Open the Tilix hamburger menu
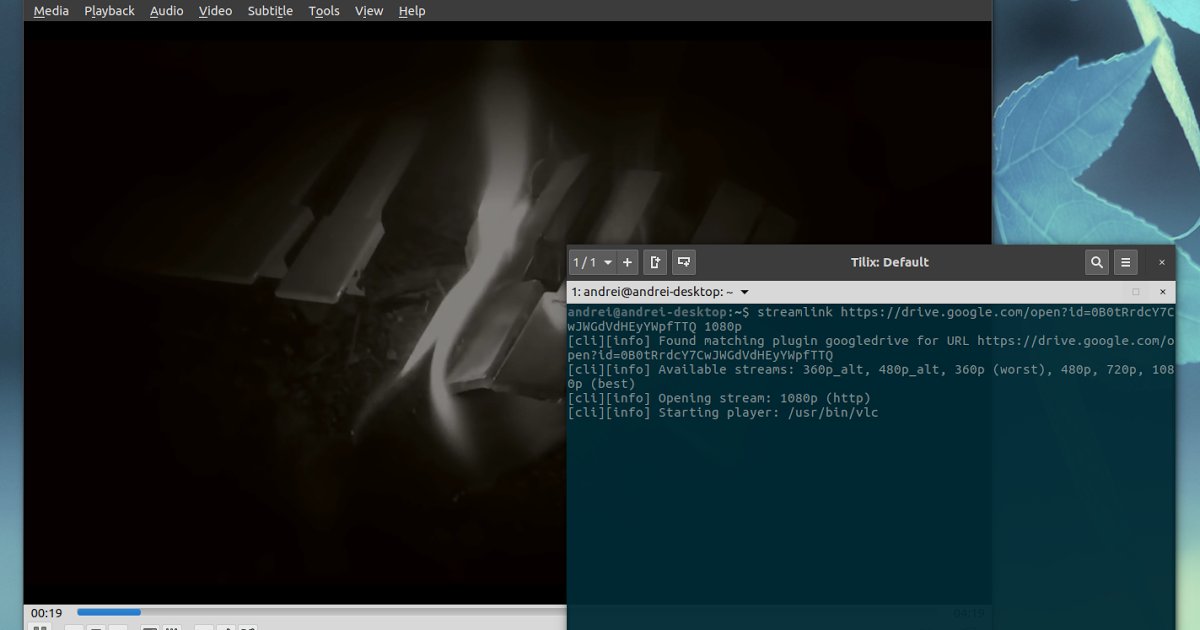The image size is (1200, 630). pos(1126,262)
